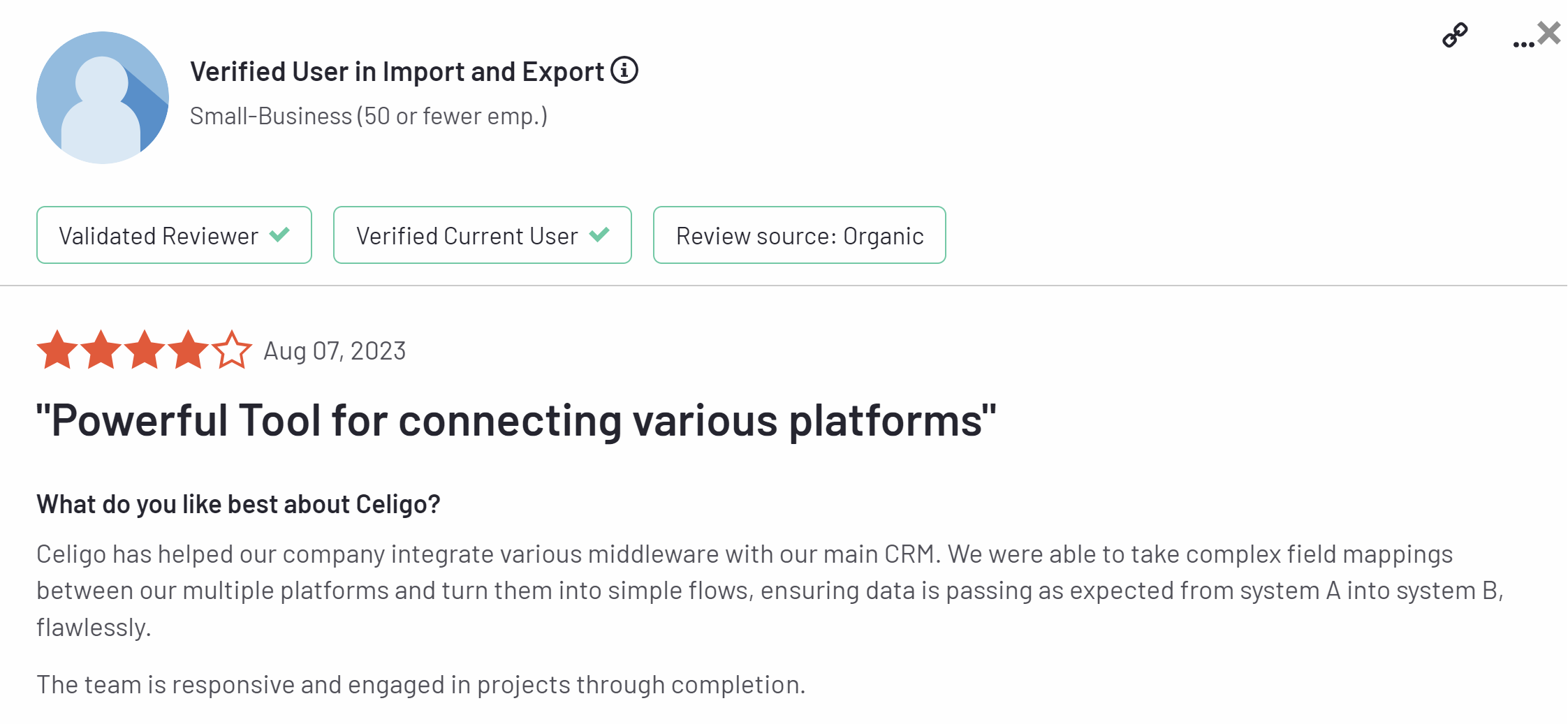The image size is (1568, 724).
Task: Select the What do you like best heading
Action: point(239,503)
